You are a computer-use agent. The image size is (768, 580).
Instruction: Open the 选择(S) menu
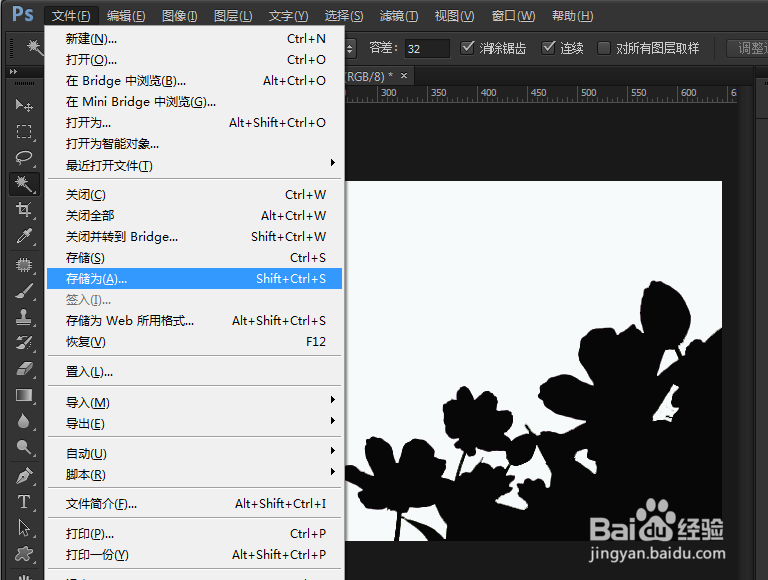344,16
